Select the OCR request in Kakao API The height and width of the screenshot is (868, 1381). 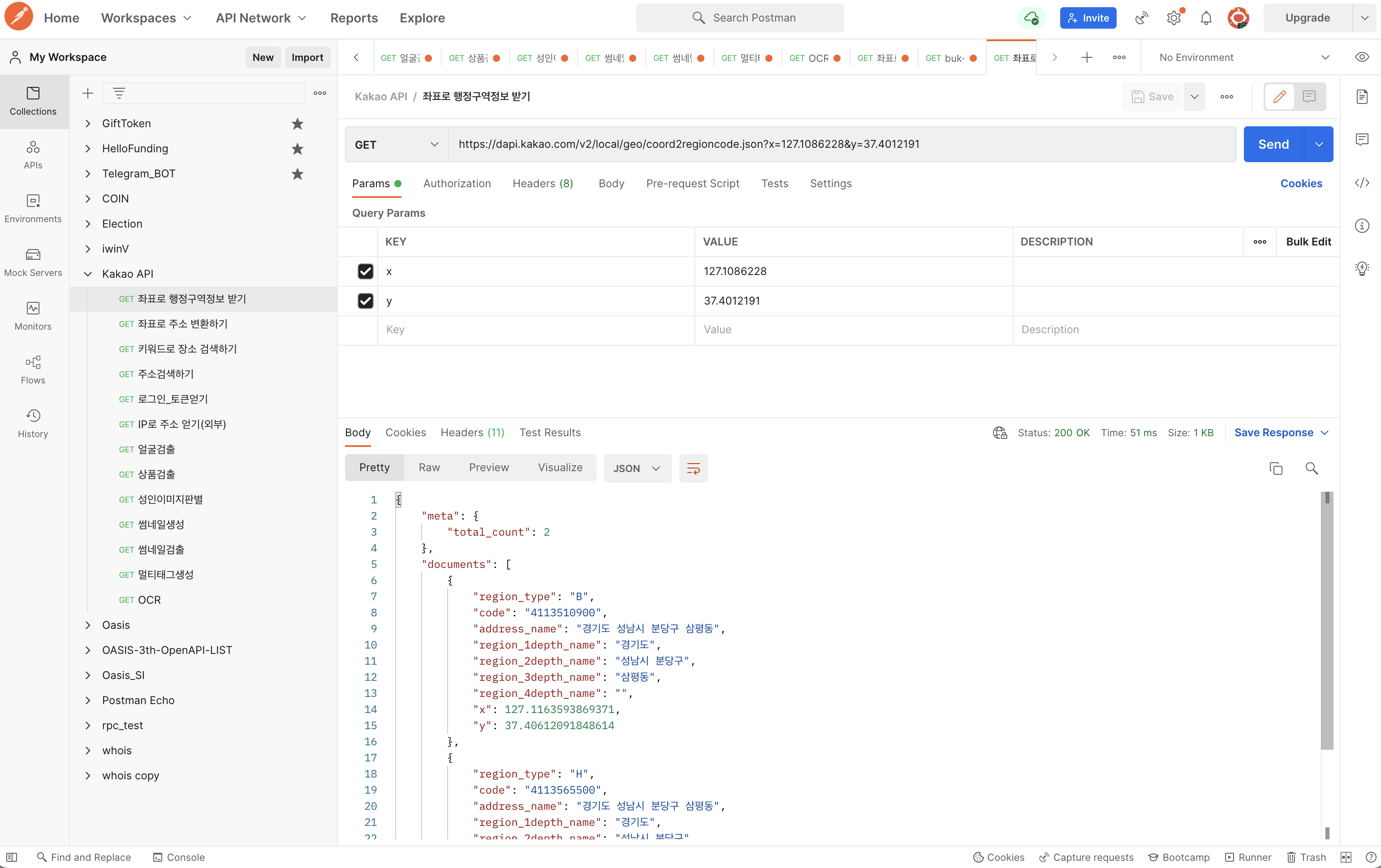tap(149, 600)
